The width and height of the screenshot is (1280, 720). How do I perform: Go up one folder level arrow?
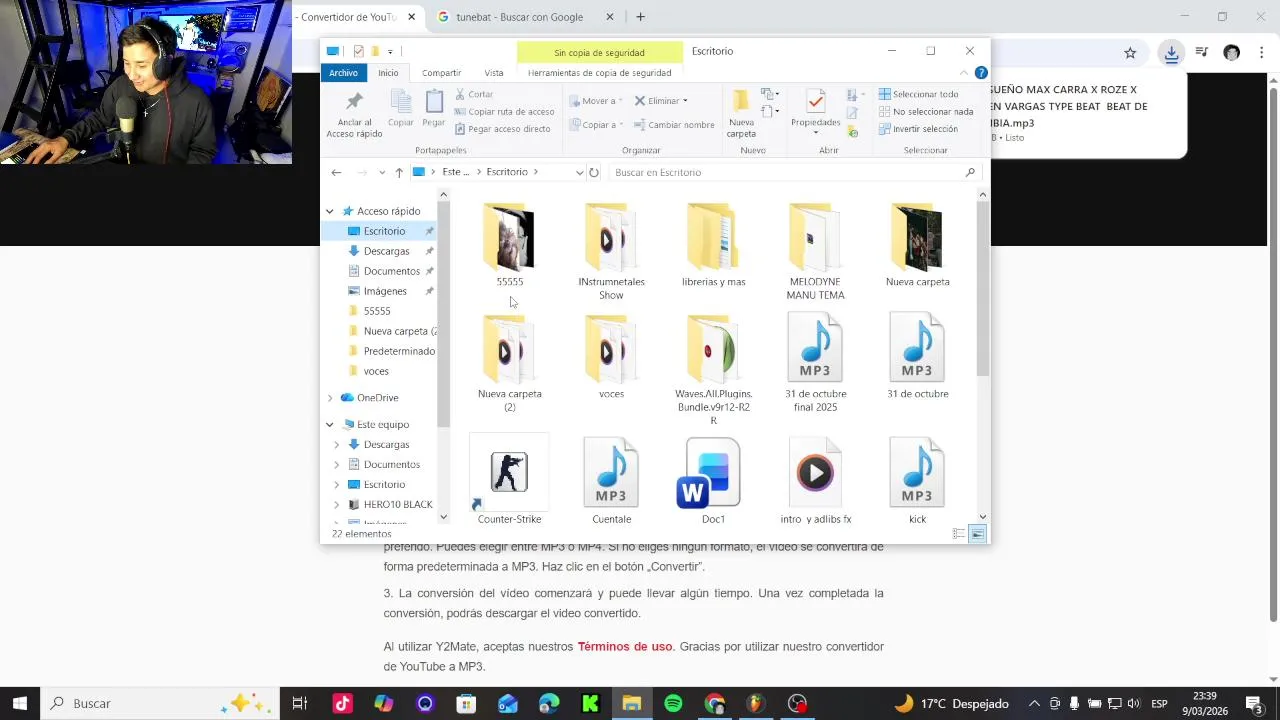click(398, 172)
